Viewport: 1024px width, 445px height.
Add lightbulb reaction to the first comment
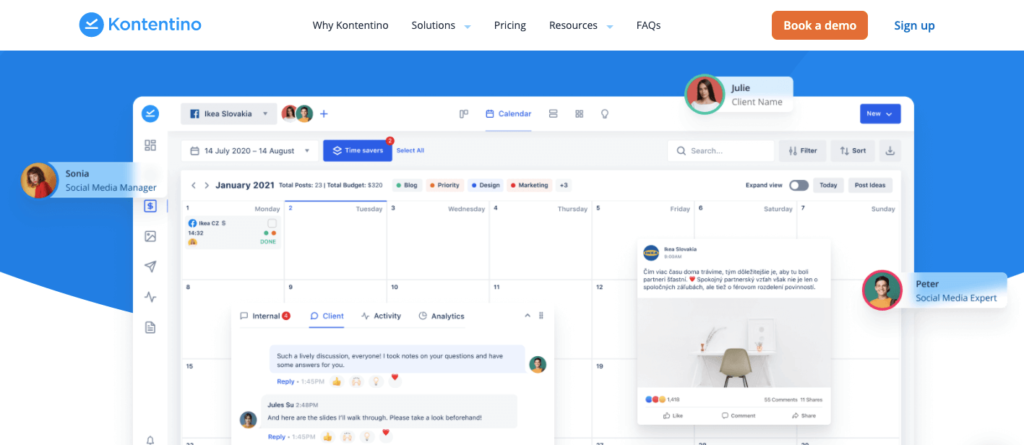[x=376, y=382]
